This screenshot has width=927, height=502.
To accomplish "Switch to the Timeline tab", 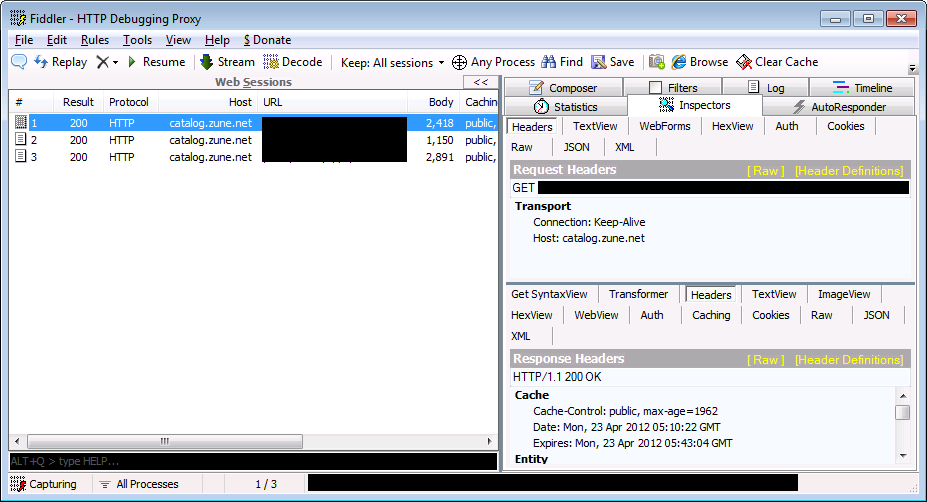I will [862, 88].
